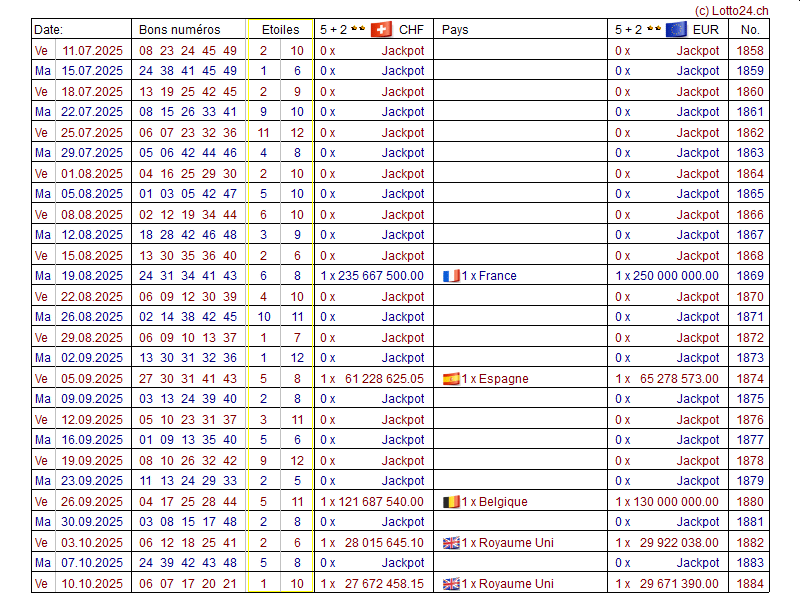Click the 'Pays' column header
800x600 pixels.
coord(455,30)
